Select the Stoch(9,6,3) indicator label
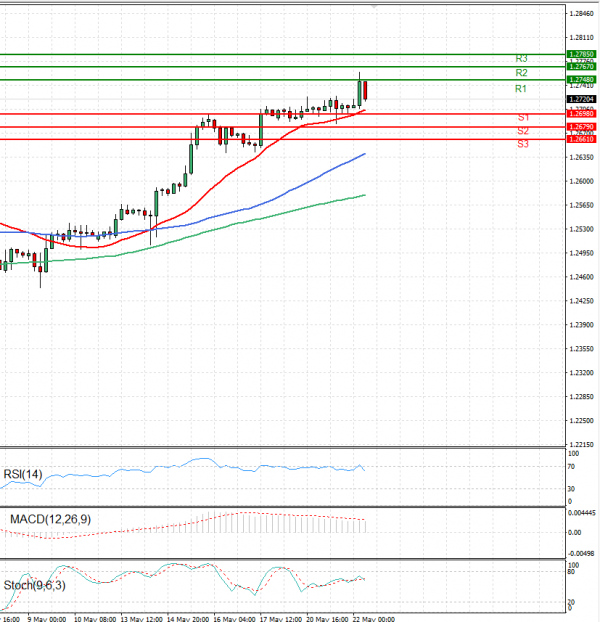The width and height of the screenshot is (600, 622). 34,585
